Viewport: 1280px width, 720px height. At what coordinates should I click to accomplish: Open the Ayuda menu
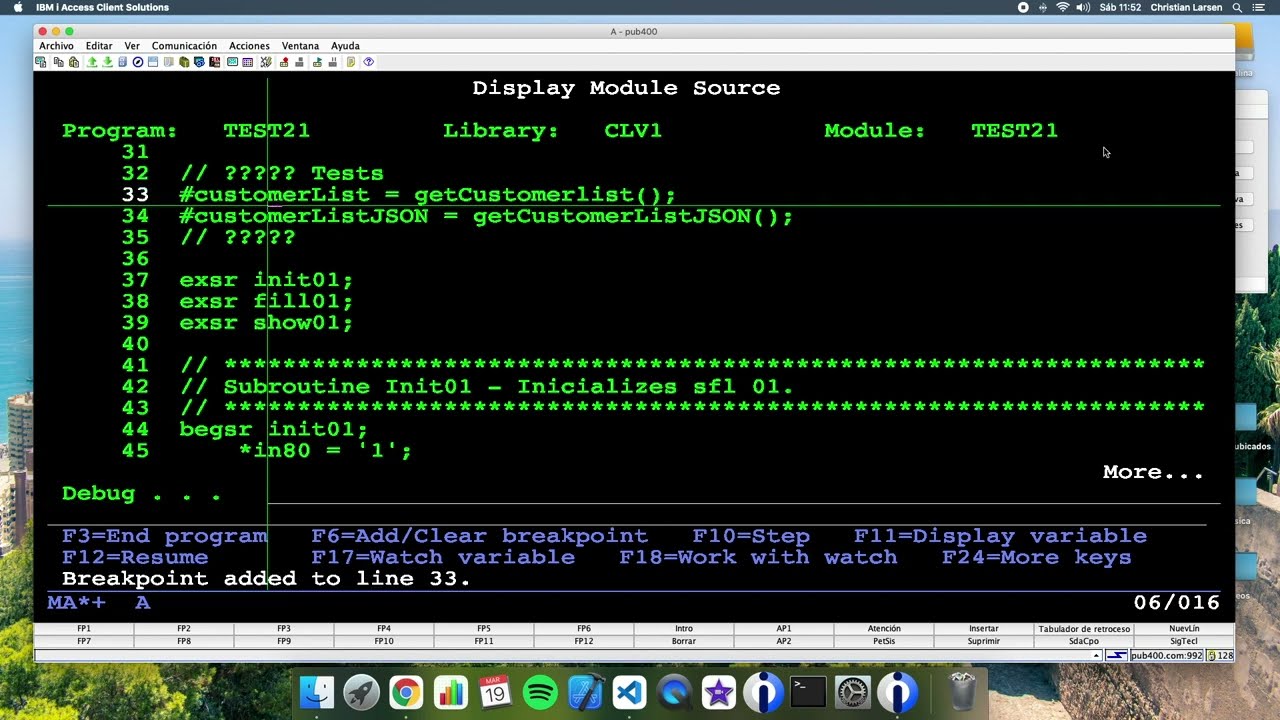[x=345, y=46]
